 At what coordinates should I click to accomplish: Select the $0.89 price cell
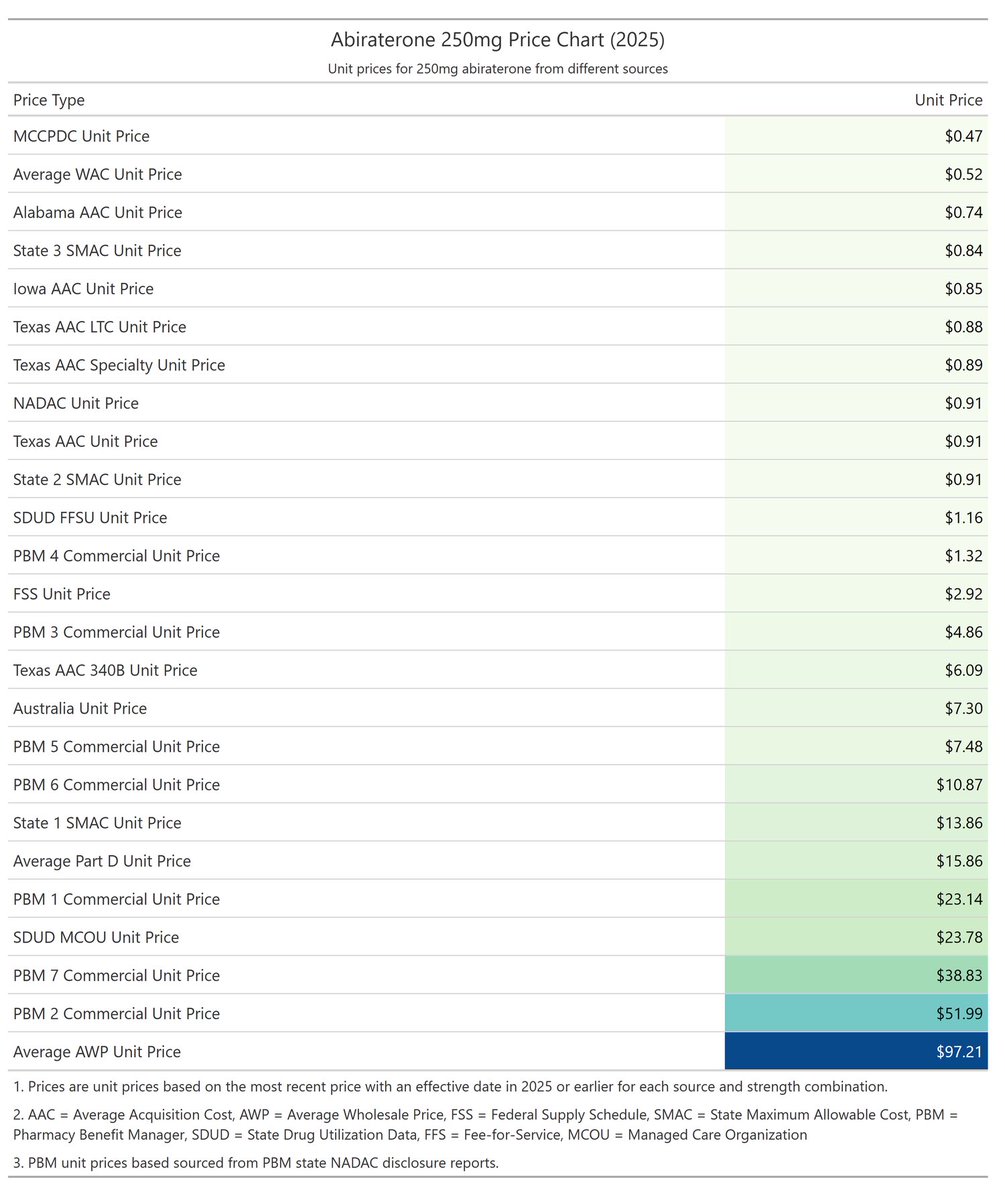(856, 365)
